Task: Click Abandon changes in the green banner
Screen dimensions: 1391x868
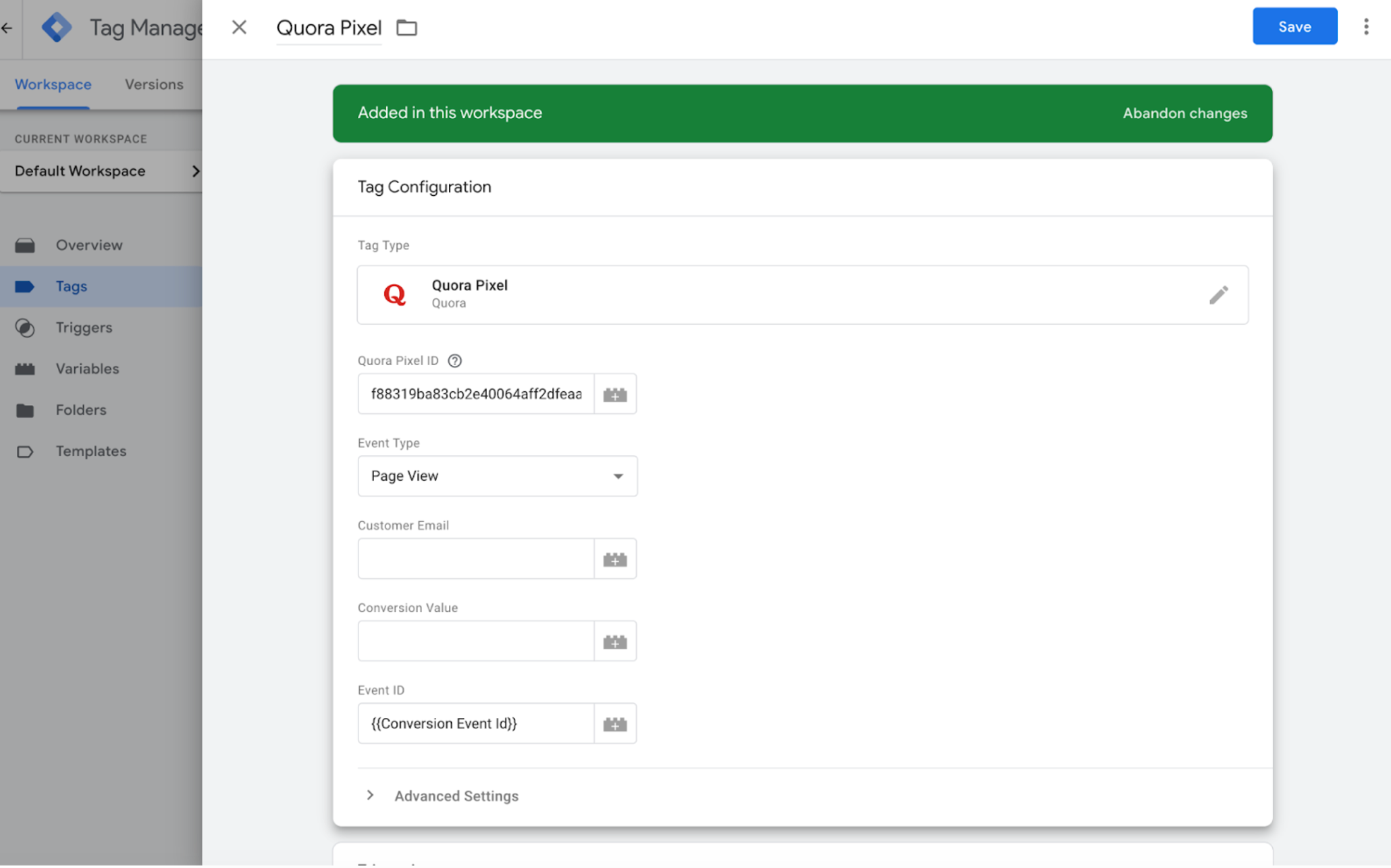Action: [x=1184, y=113]
